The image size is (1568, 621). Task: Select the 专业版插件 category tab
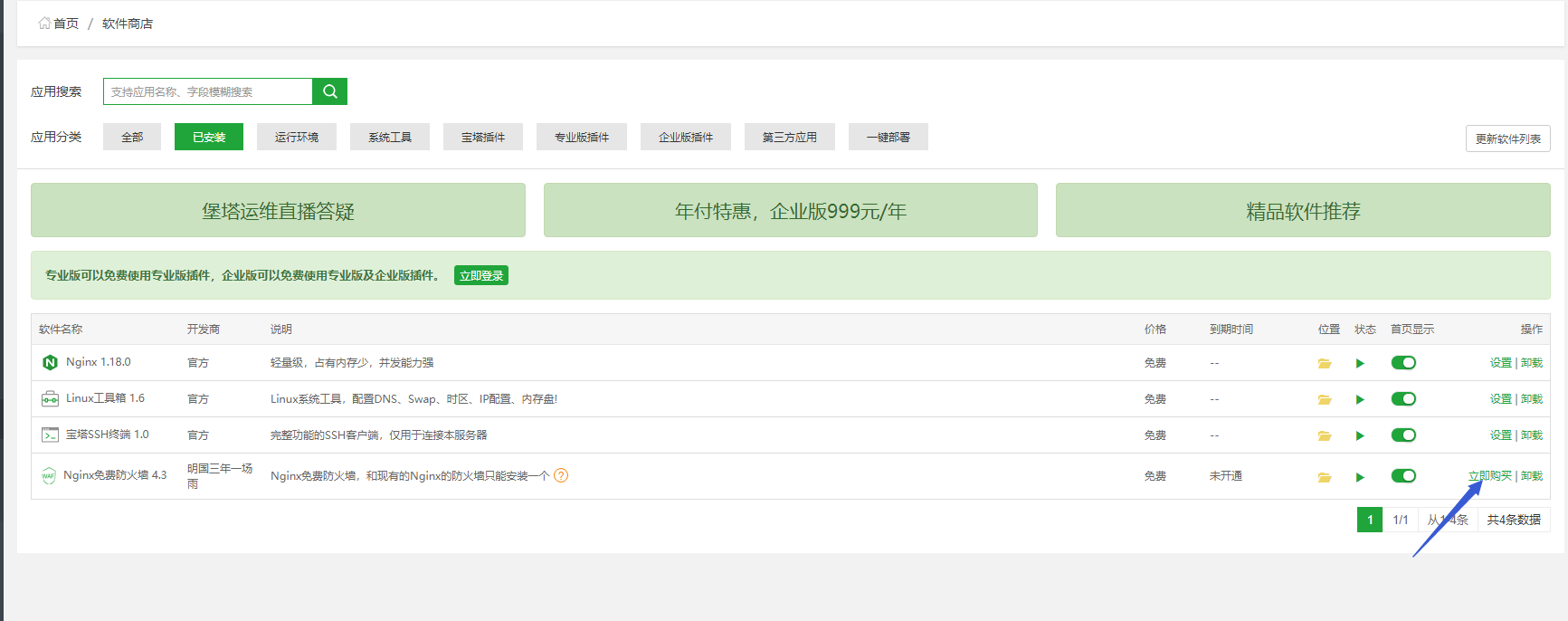pyautogui.click(x=582, y=137)
